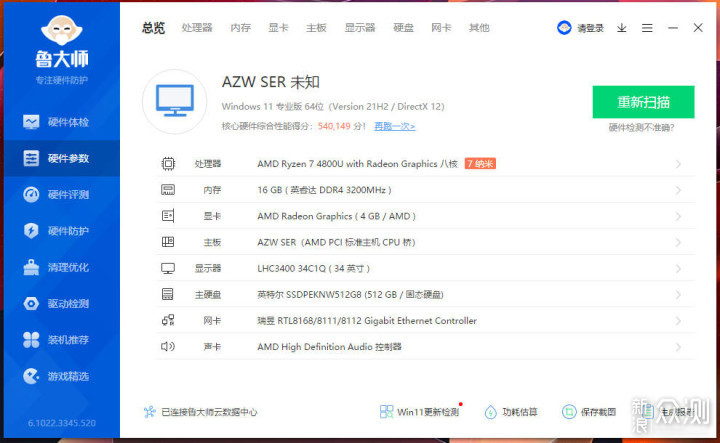This screenshot has width=720, height=443.
Task: Expand the 网卡 row chevron
Action: (x=678, y=321)
